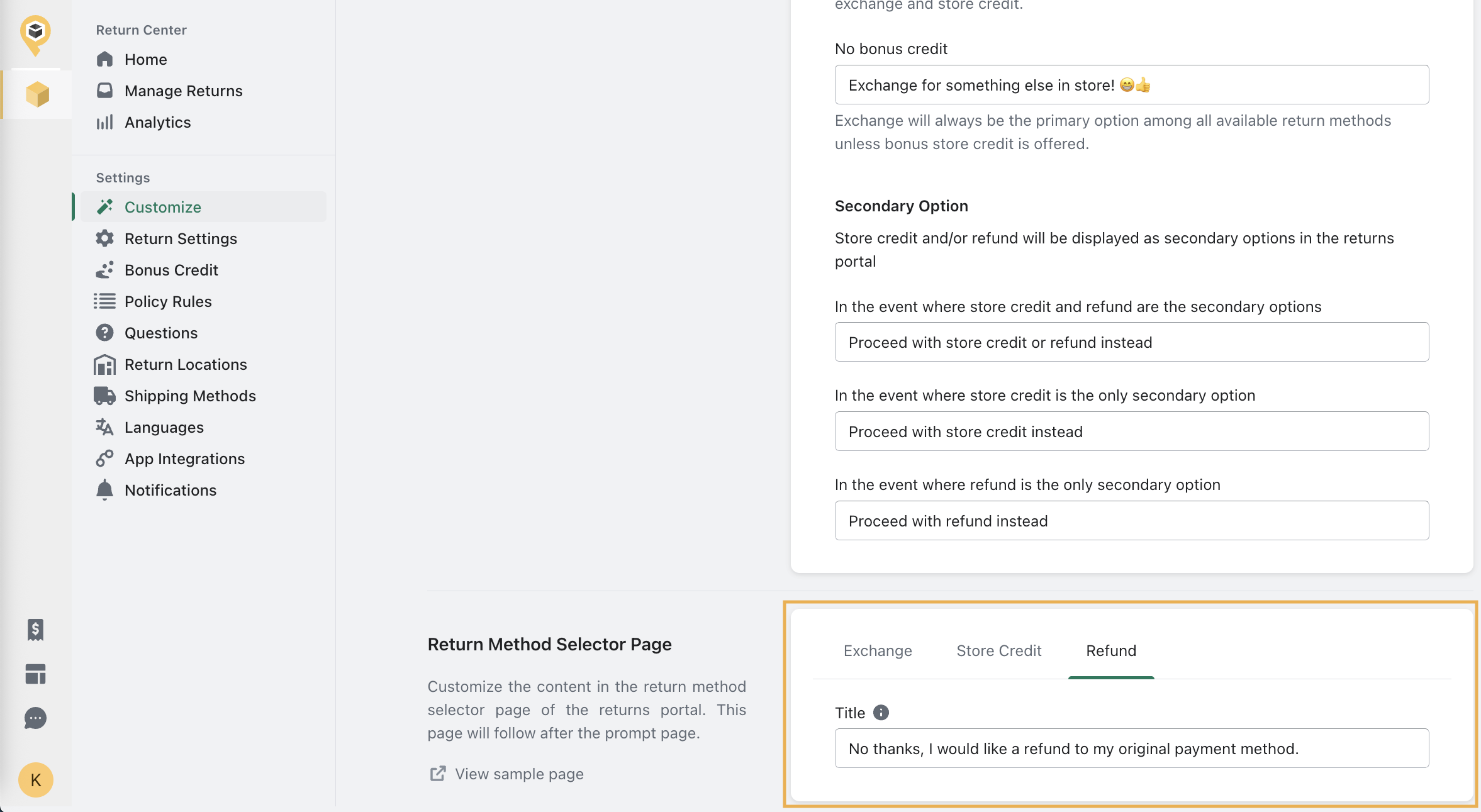Click the billing receipt icon in left rail
The width and height of the screenshot is (1481, 812).
(36, 630)
